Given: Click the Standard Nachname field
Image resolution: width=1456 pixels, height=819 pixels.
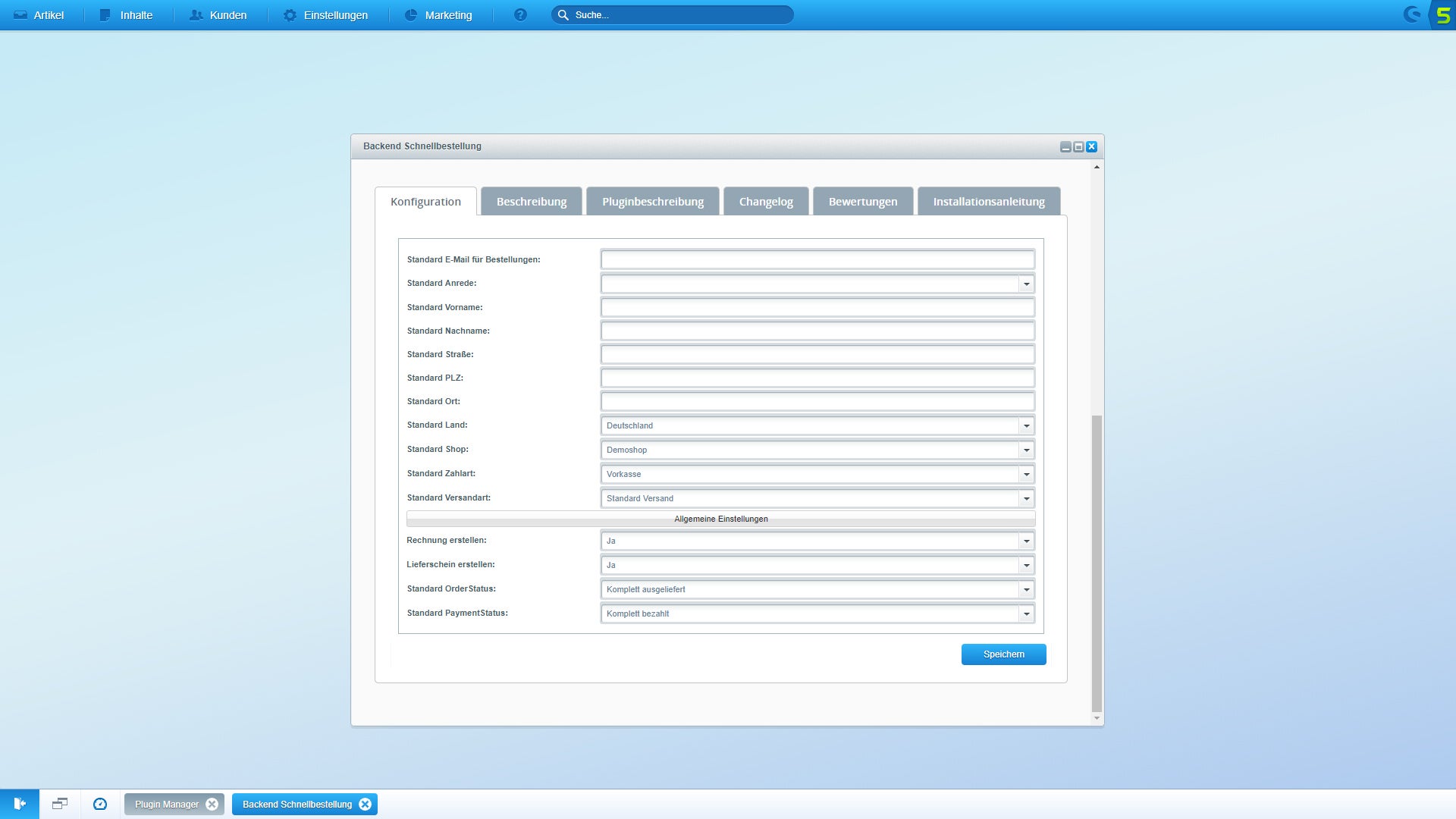Looking at the screenshot, I should 817,331.
